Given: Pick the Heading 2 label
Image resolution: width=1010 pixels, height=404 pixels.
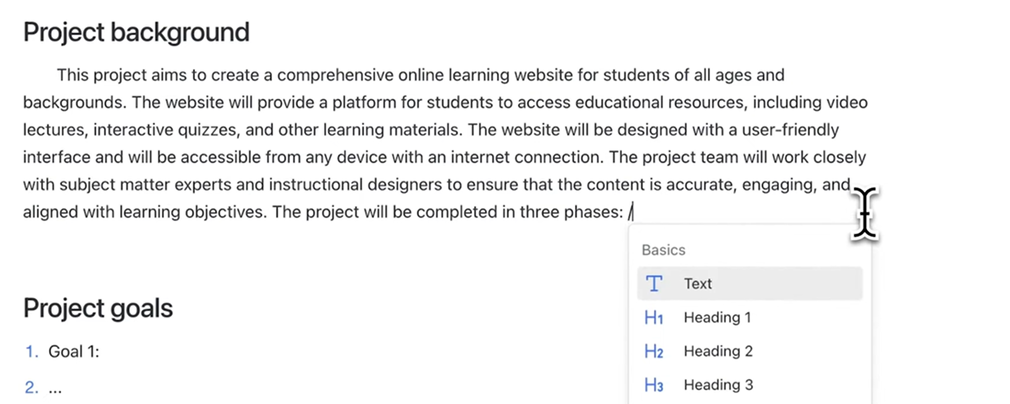Looking at the screenshot, I should [718, 352].
